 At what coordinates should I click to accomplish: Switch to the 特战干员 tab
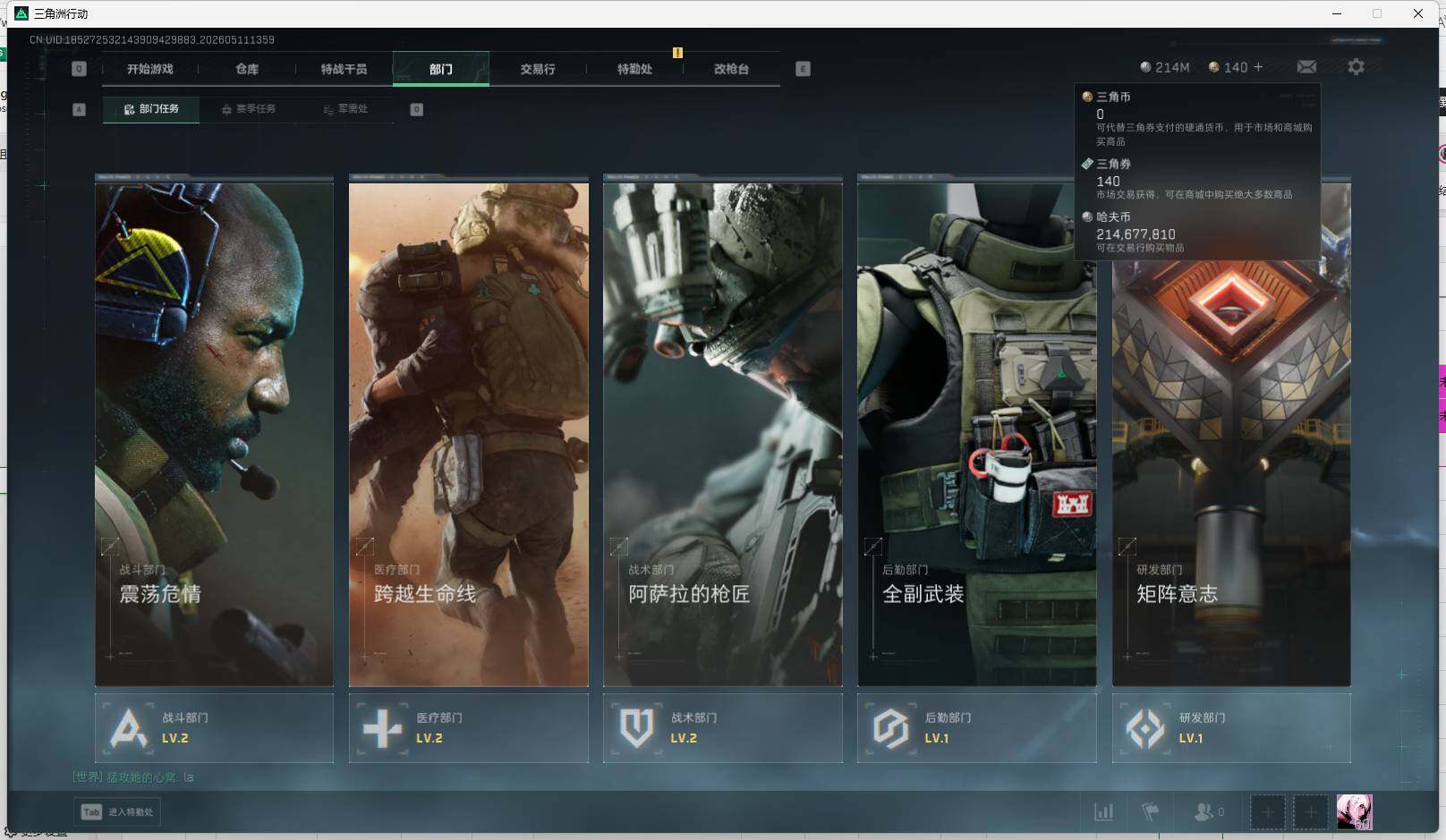tap(344, 69)
